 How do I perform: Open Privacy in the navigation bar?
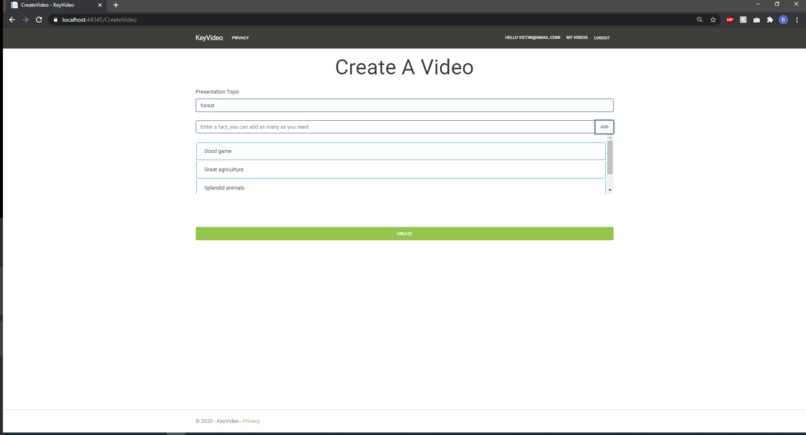(x=240, y=38)
